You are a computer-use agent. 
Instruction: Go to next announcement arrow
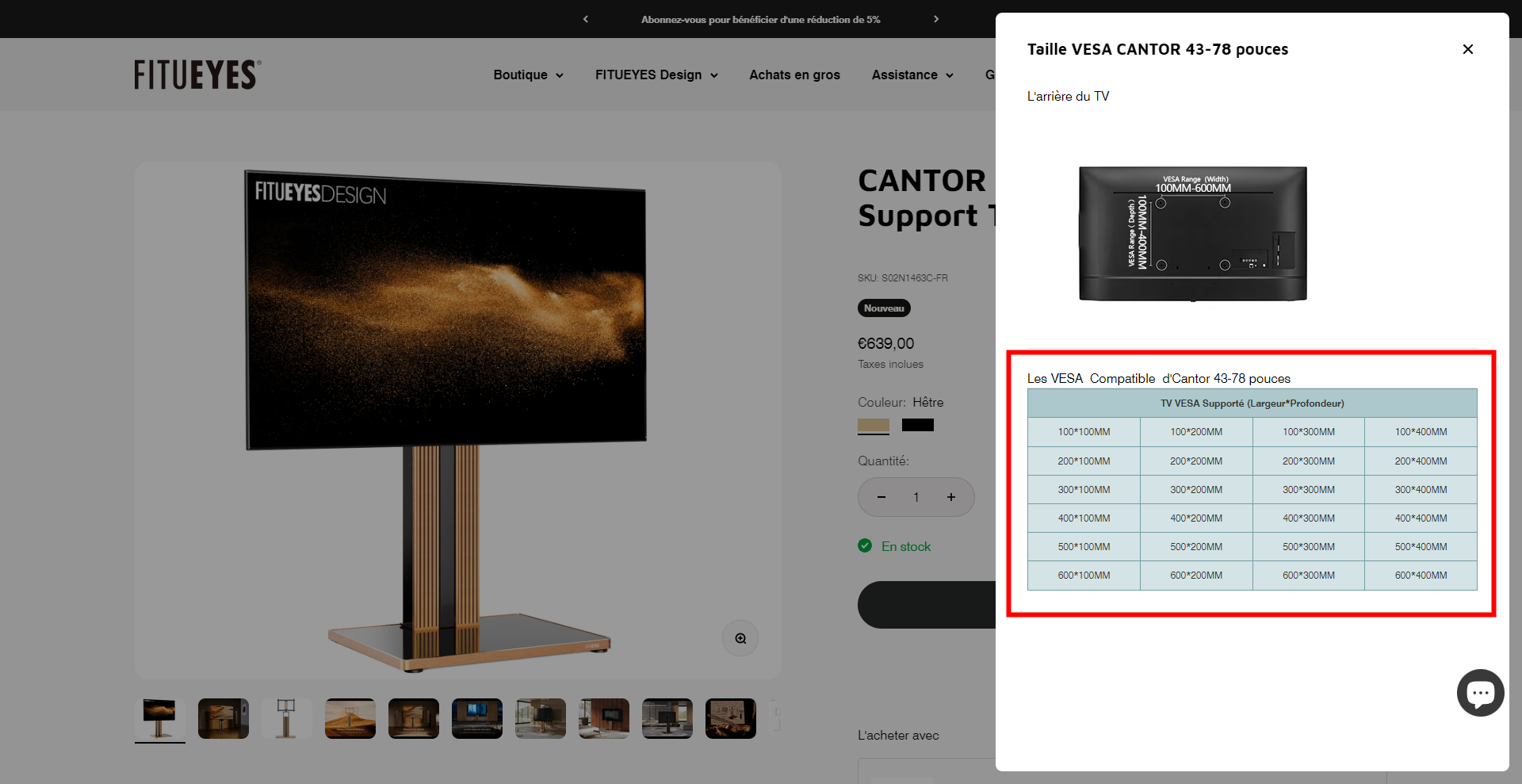(x=936, y=19)
